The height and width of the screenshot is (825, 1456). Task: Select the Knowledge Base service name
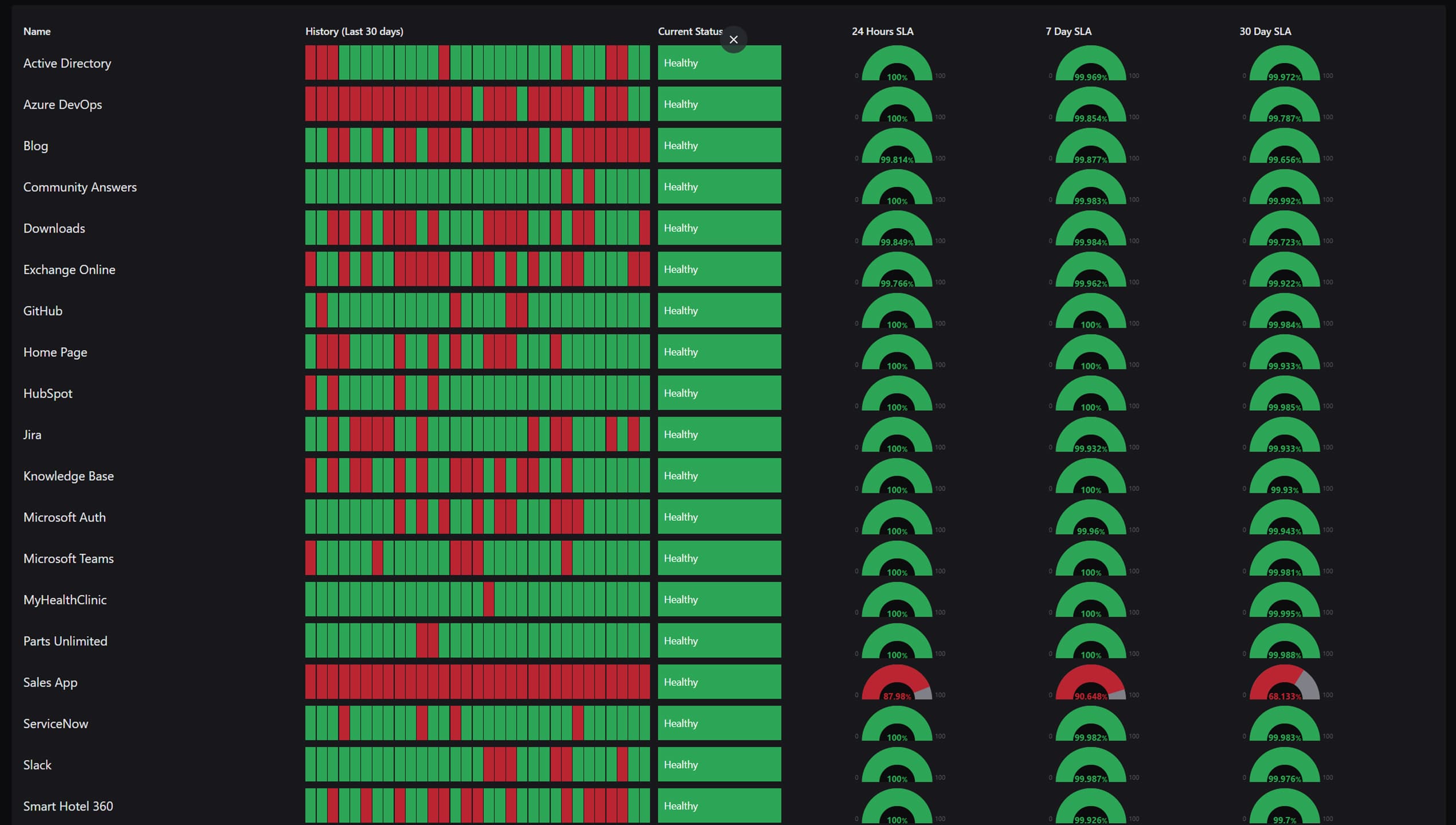(68, 476)
